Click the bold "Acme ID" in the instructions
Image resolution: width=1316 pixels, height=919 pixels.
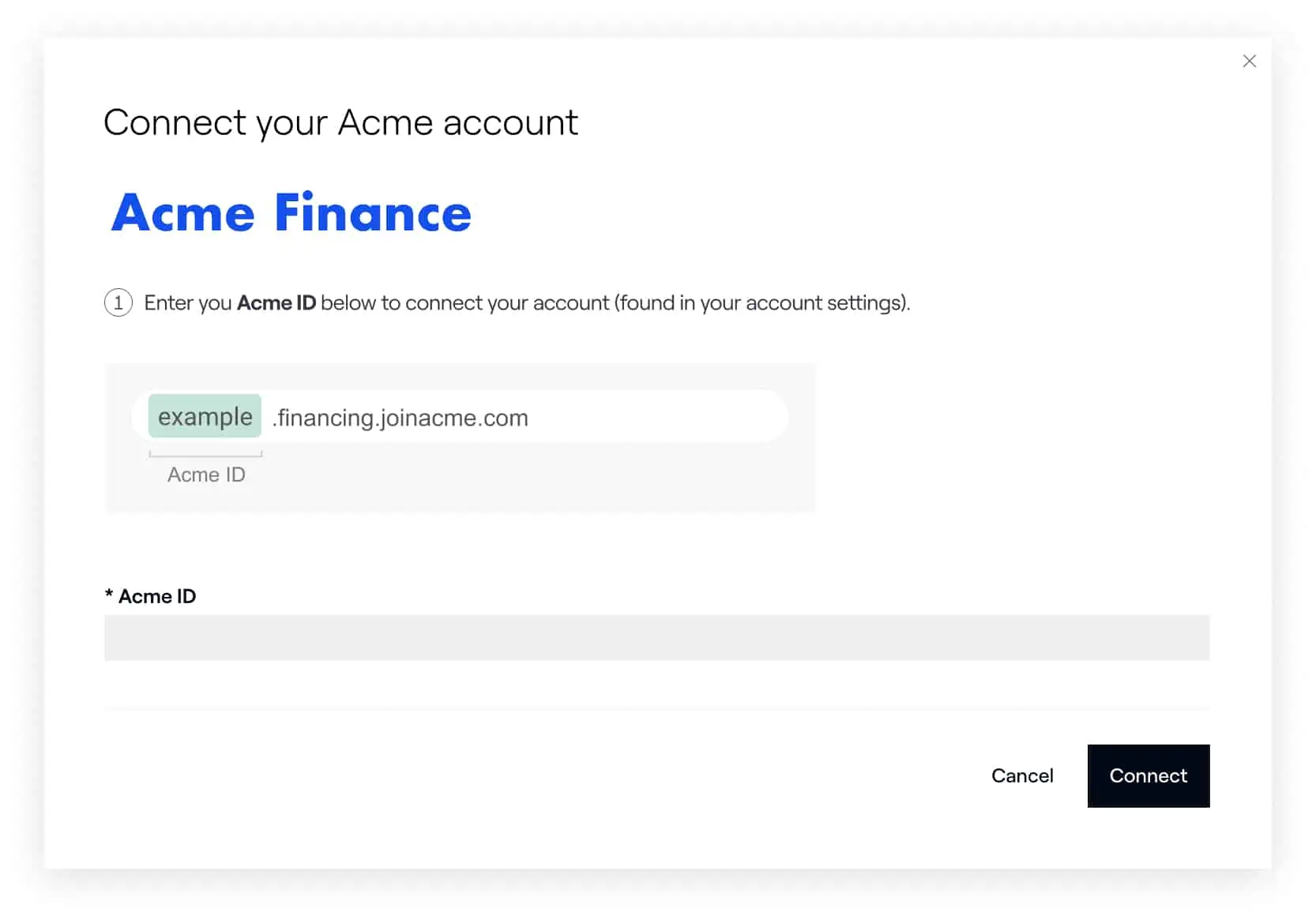276,303
